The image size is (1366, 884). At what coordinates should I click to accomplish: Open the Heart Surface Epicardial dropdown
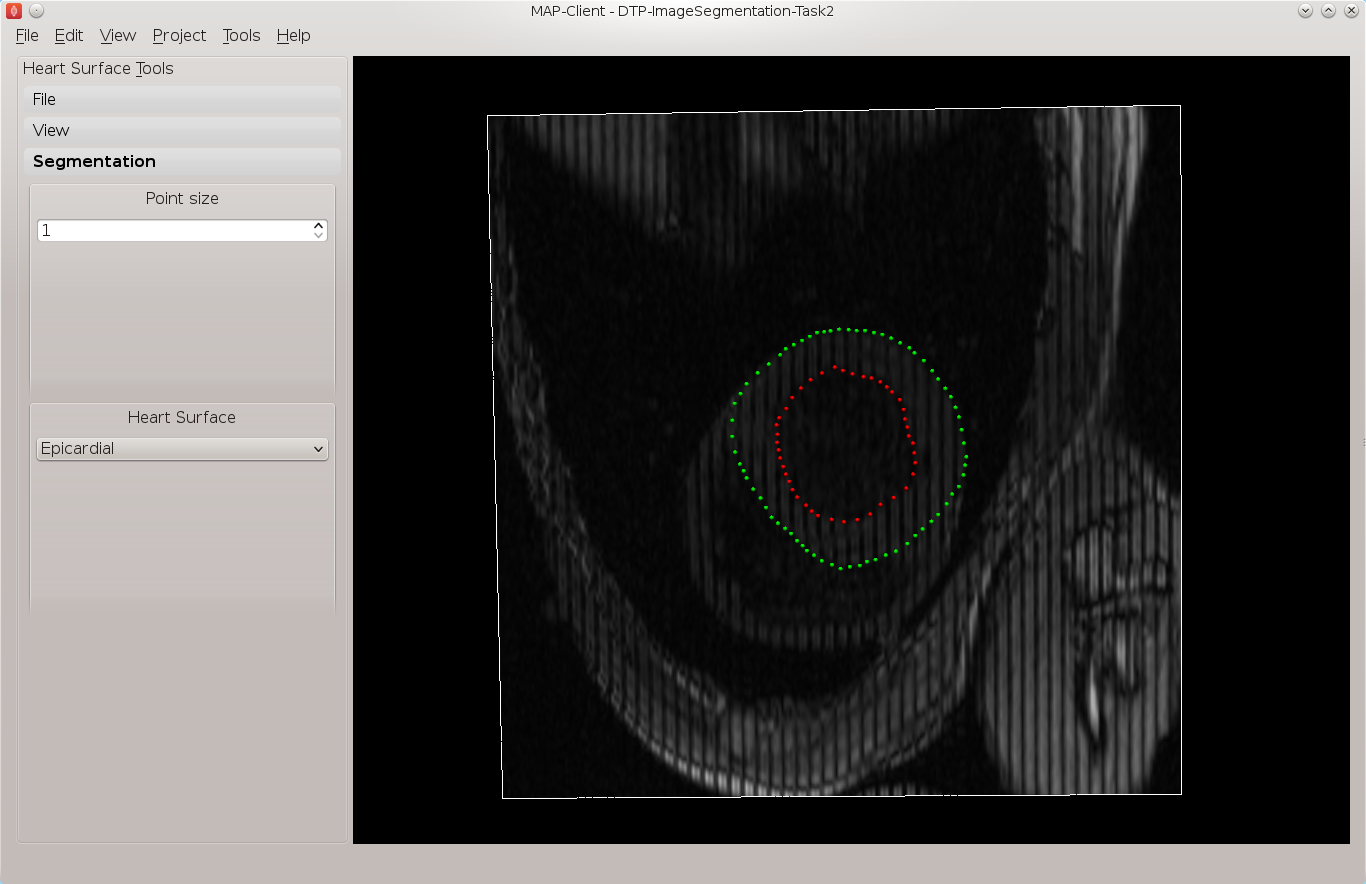click(182, 449)
